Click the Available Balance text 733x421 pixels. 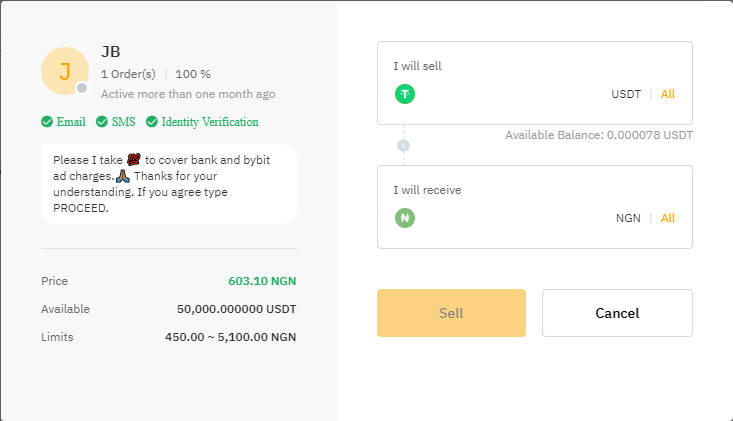[598, 134]
